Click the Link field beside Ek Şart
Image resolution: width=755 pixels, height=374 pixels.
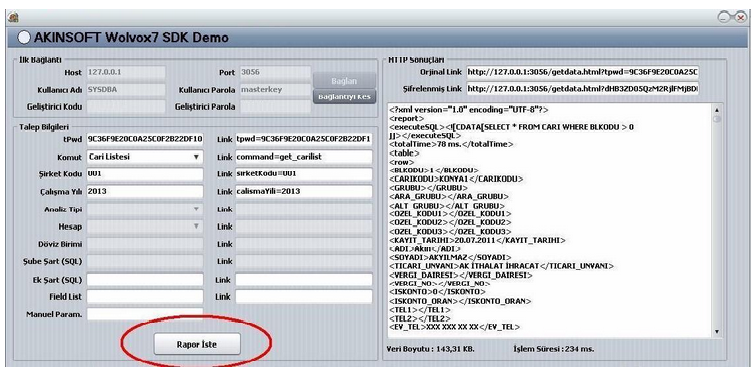pos(304,280)
